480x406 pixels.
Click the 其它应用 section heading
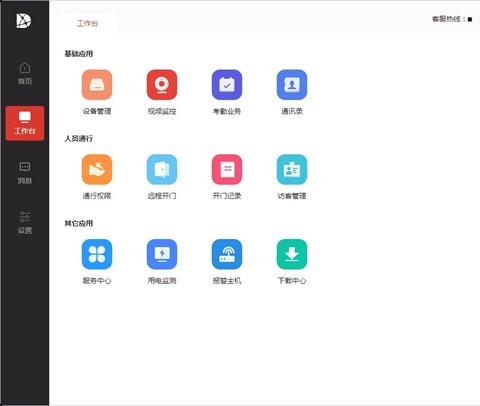79,223
